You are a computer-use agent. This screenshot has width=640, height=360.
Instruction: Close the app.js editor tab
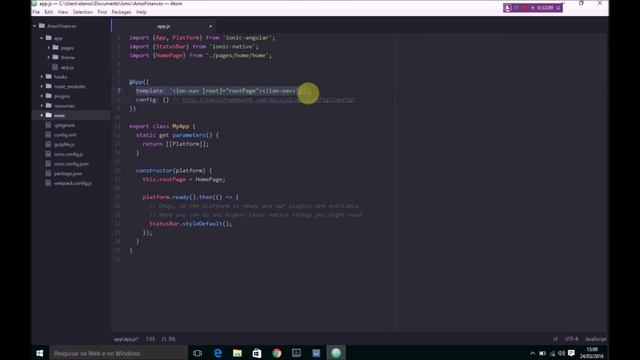click(211, 27)
